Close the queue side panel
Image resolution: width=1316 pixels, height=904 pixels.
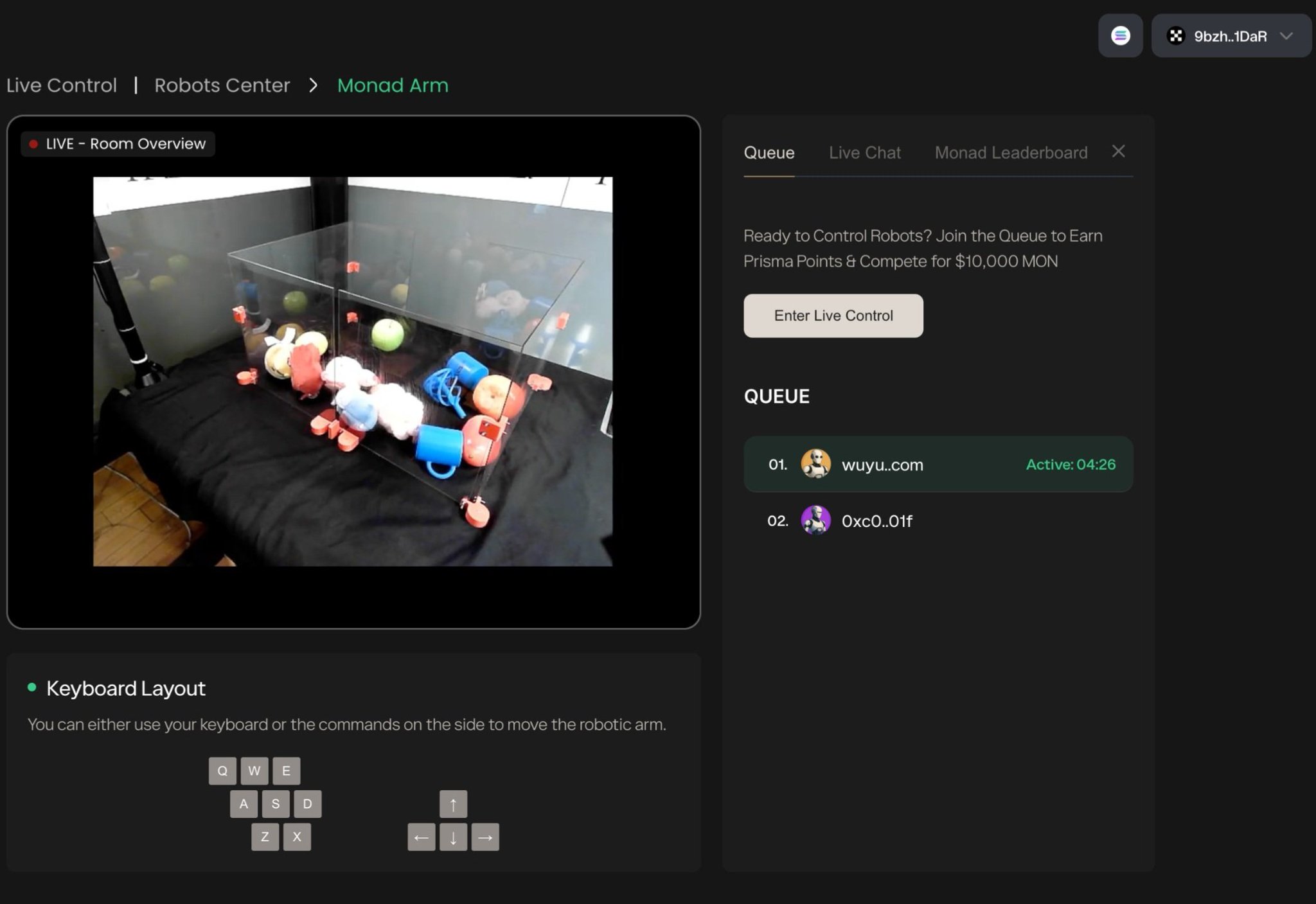pos(1118,151)
